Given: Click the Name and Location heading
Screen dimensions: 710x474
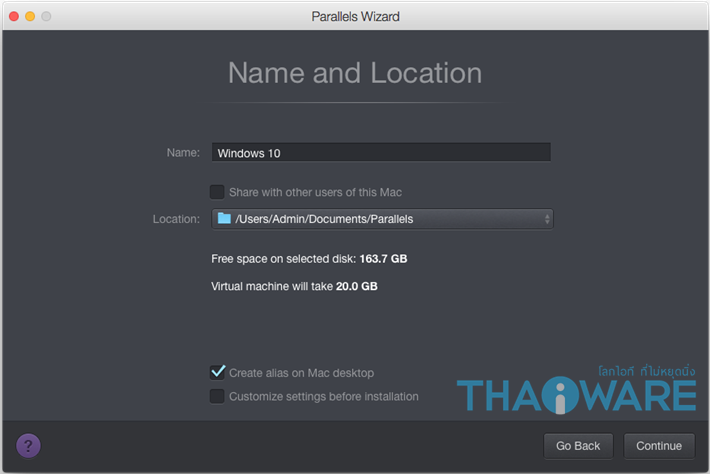Looking at the screenshot, I should pos(355,73).
